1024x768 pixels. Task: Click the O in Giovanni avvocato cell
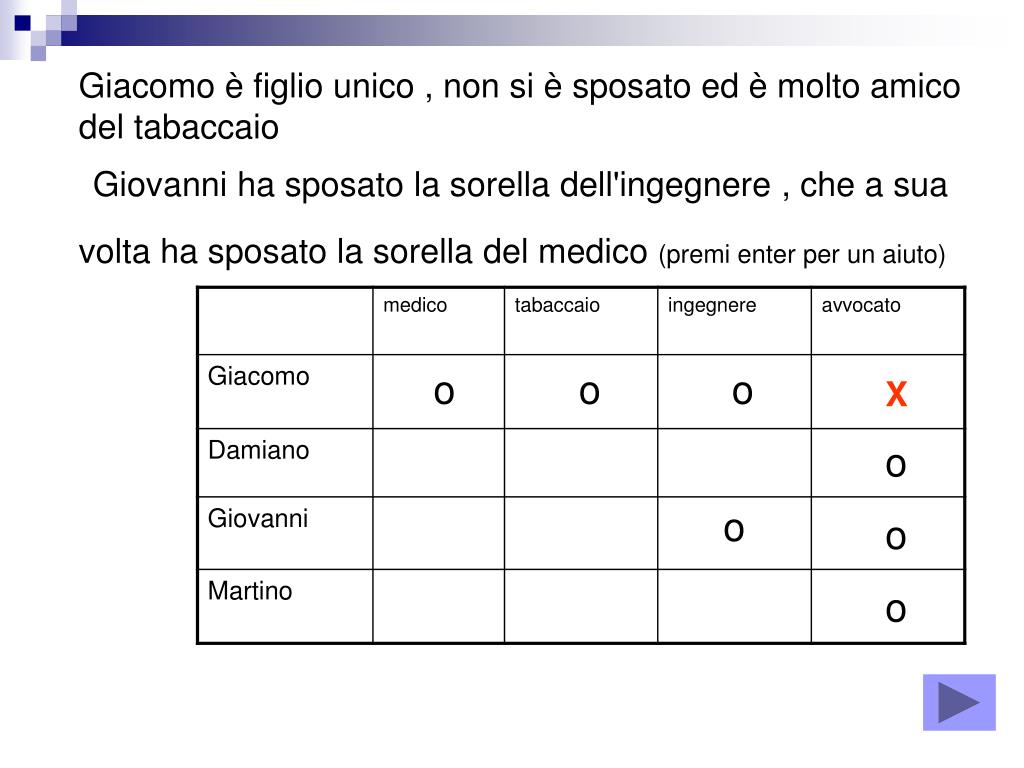coord(896,538)
